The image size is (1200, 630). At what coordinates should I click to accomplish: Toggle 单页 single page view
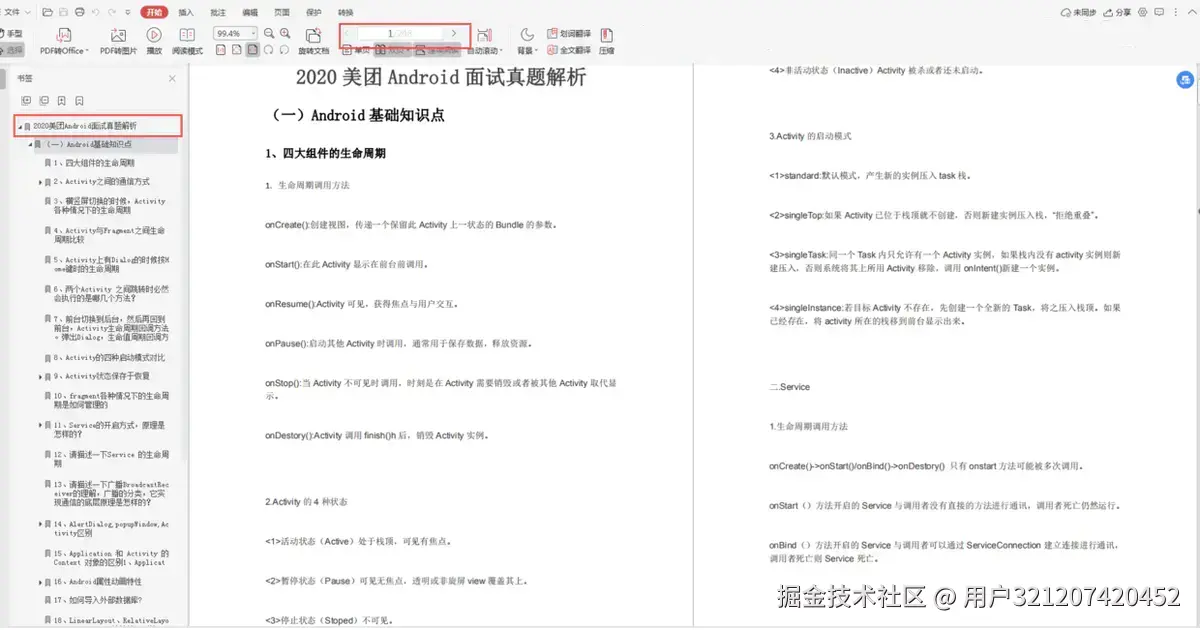(x=358, y=49)
